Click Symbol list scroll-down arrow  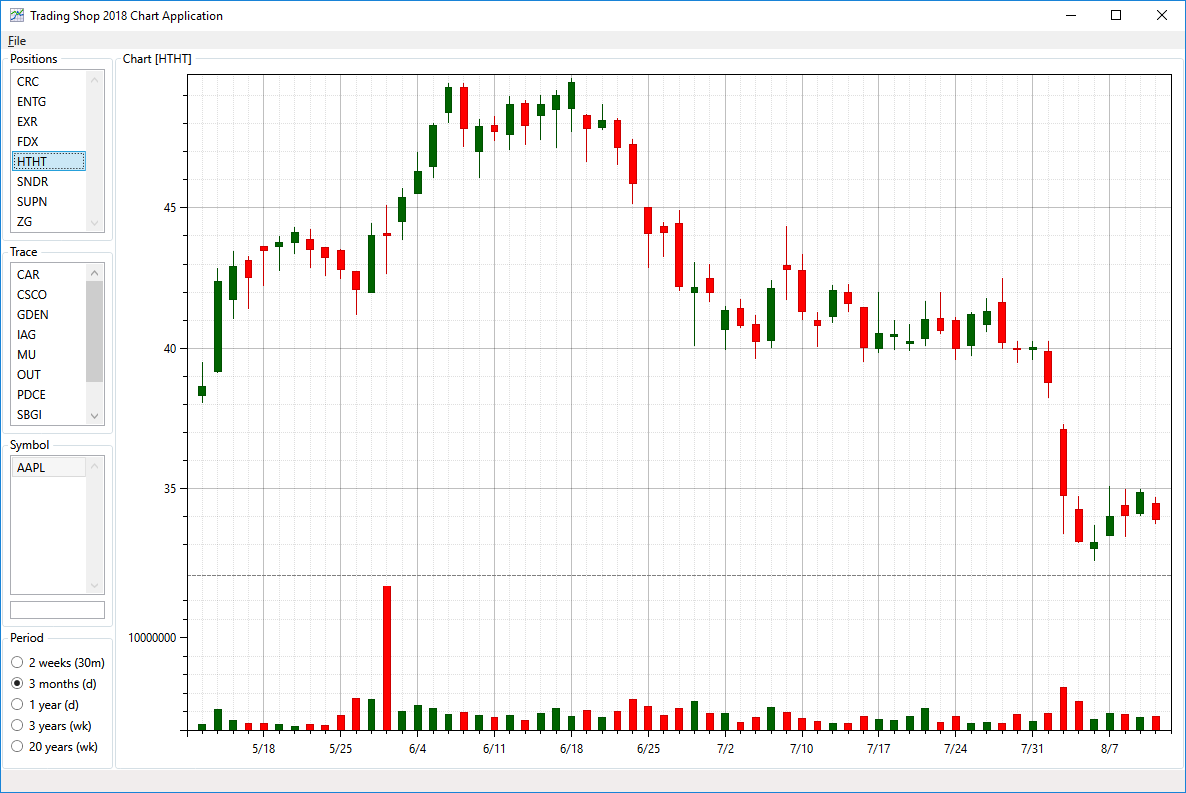click(95, 585)
